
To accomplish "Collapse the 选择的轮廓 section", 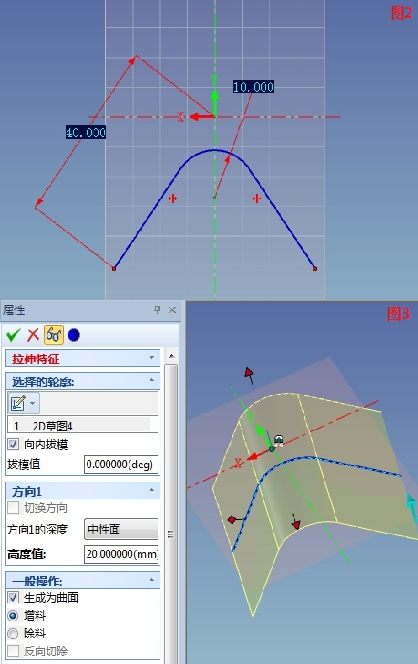I will (x=152, y=380).
